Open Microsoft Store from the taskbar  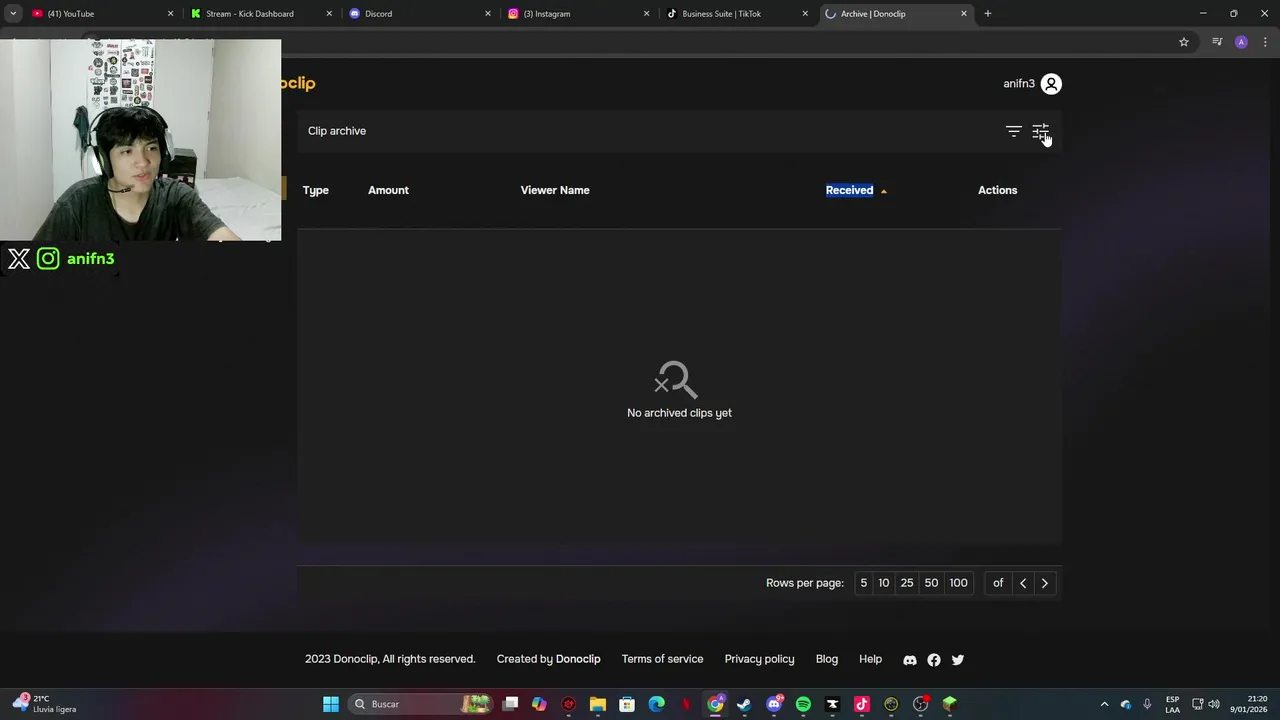[627, 704]
